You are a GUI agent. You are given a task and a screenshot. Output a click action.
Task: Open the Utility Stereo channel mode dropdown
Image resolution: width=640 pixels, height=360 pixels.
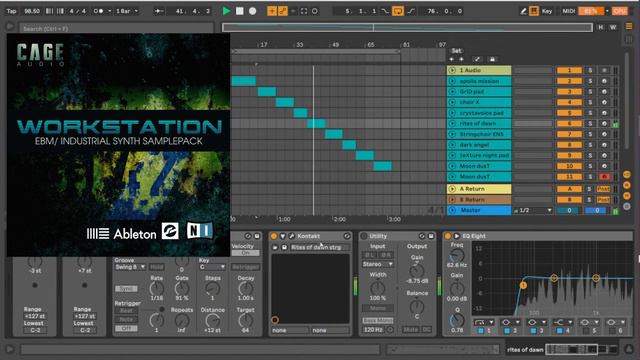tap(378, 264)
